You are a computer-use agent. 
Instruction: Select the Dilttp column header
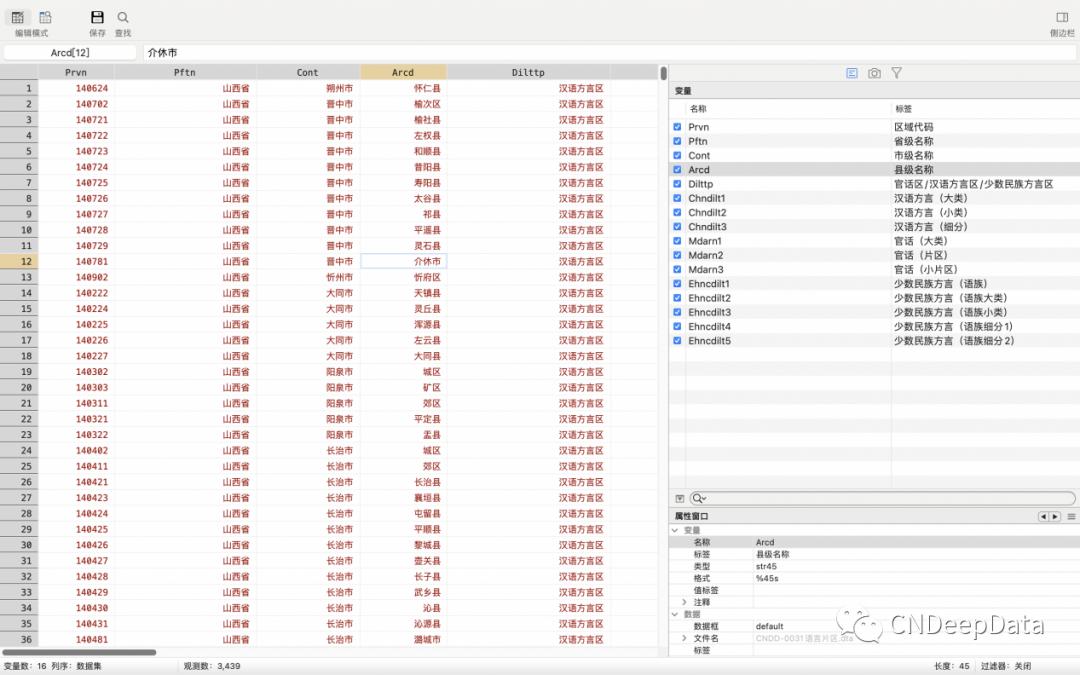[x=528, y=72]
